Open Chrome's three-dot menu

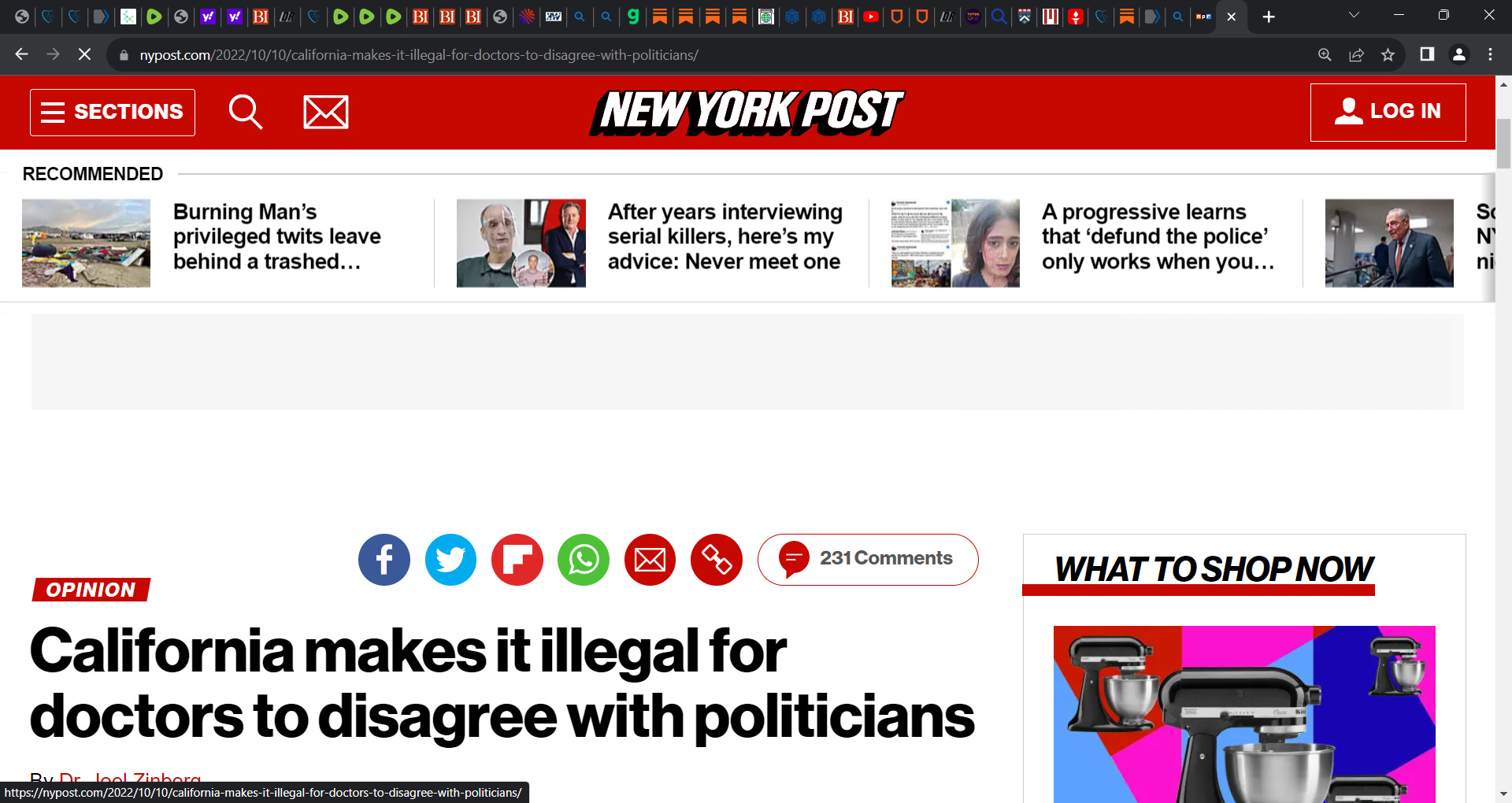point(1490,54)
